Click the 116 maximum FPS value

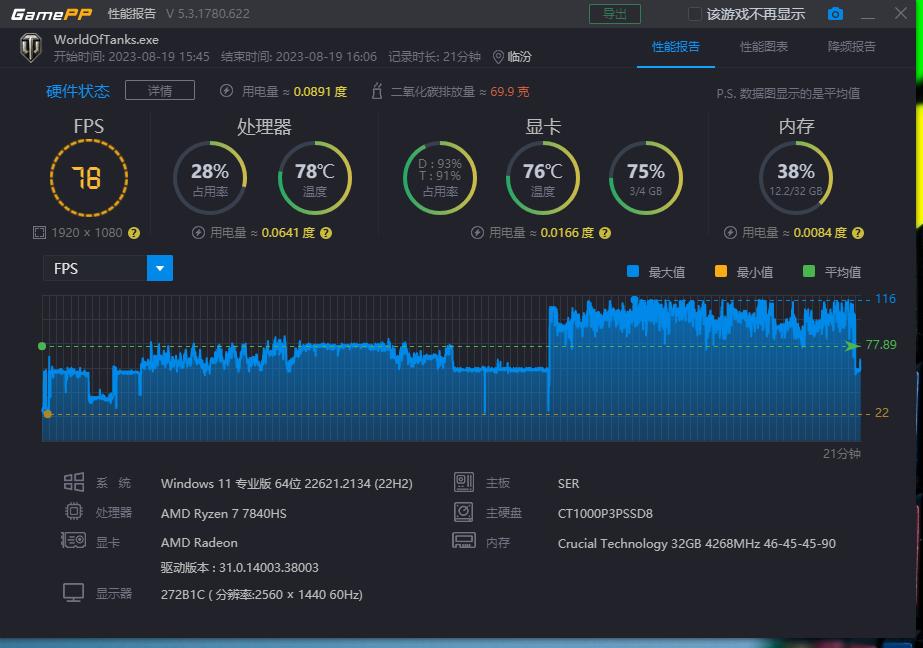(x=885, y=298)
